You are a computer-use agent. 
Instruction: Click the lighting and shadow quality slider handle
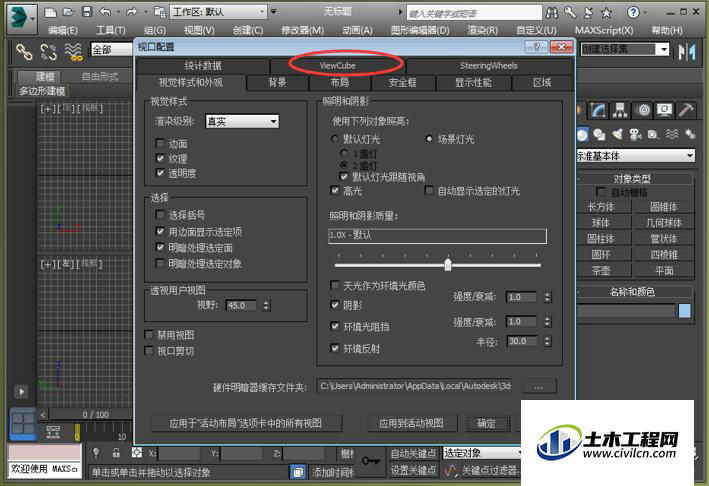click(x=448, y=264)
